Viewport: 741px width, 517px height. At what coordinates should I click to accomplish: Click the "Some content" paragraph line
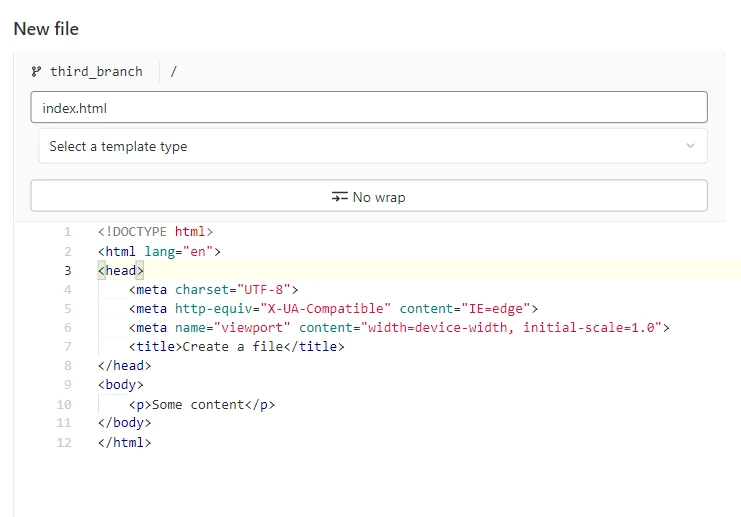pyautogui.click(x=201, y=405)
